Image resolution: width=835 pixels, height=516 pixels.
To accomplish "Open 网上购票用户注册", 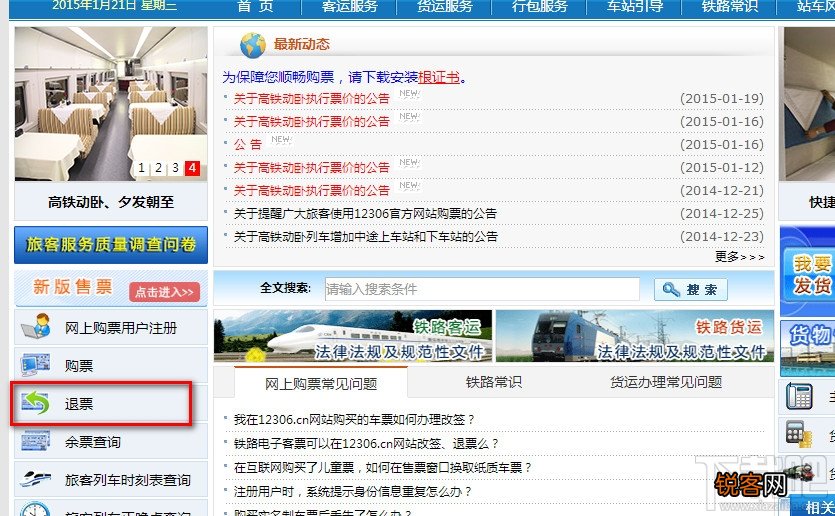I will click(x=121, y=327).
